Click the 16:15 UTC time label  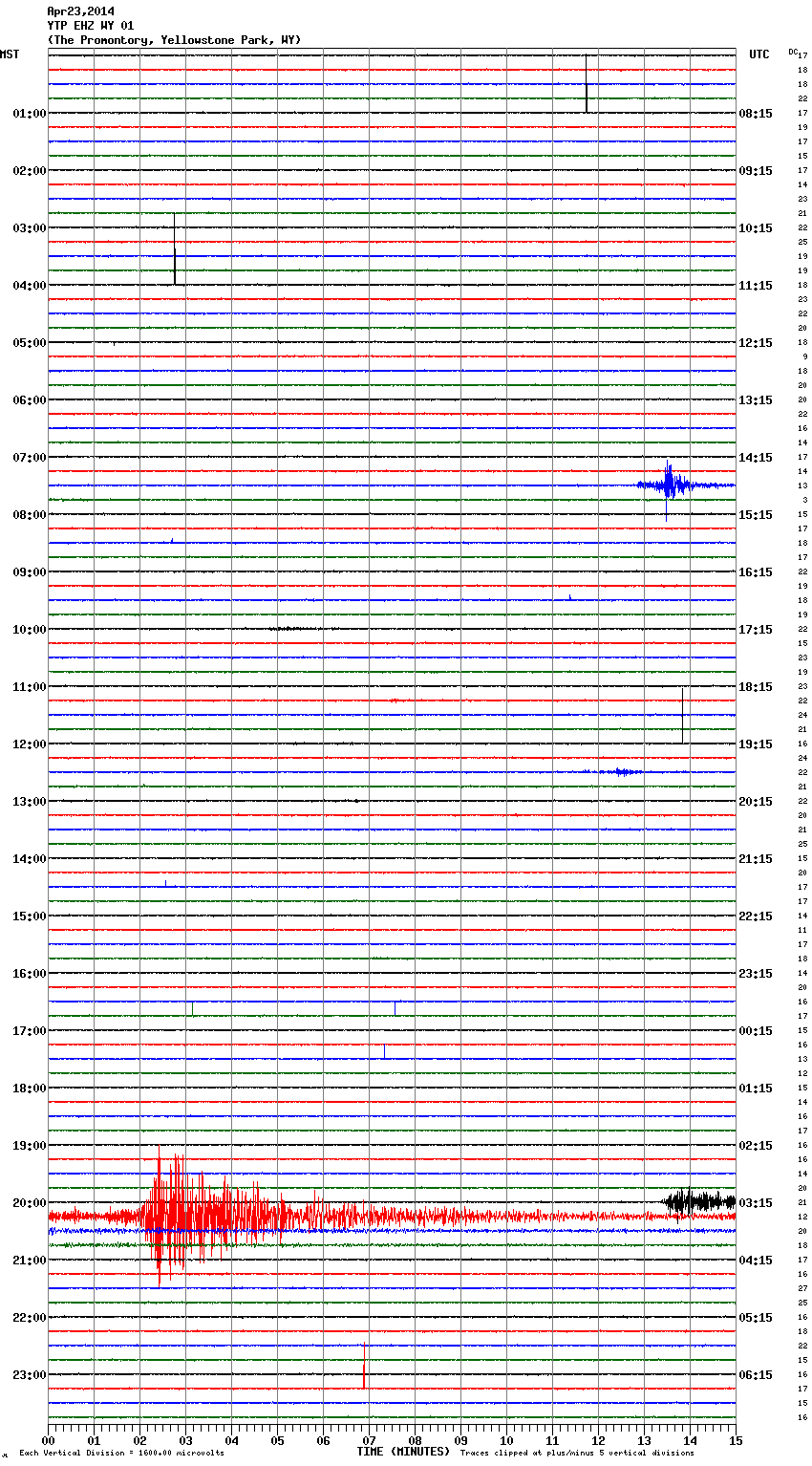pos(756,572)
